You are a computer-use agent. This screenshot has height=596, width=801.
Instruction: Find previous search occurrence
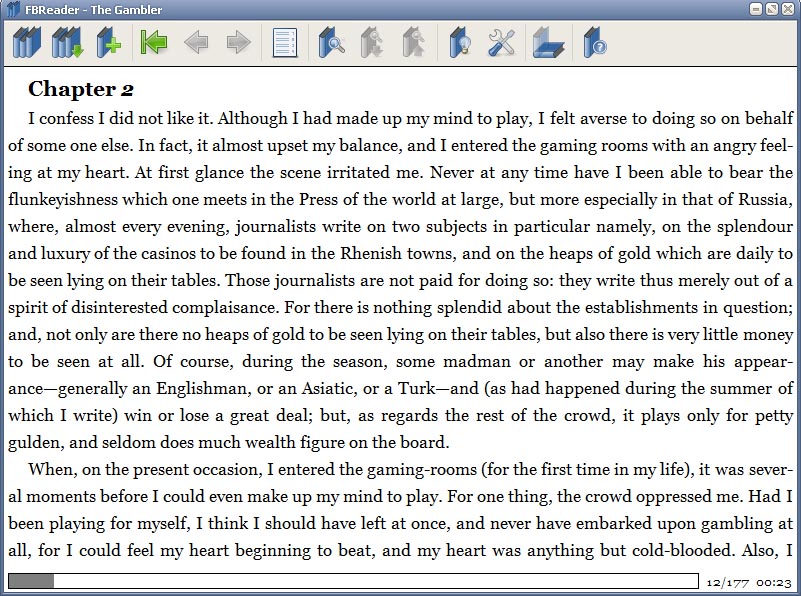(x=413, y=42)
